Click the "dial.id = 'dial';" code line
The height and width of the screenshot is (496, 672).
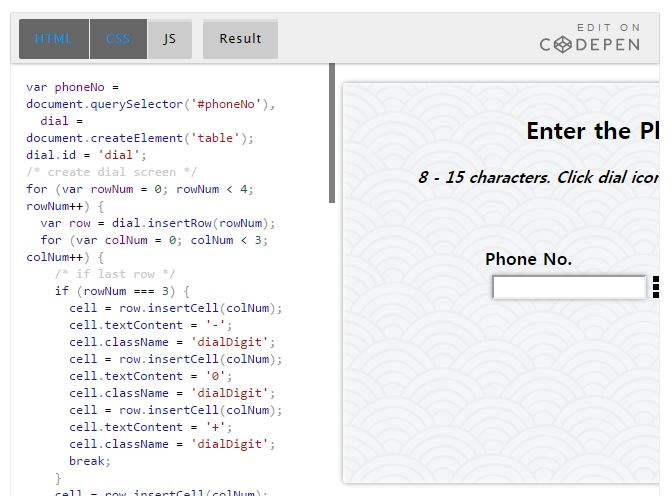pyautogui.click(x=86, y=155)
